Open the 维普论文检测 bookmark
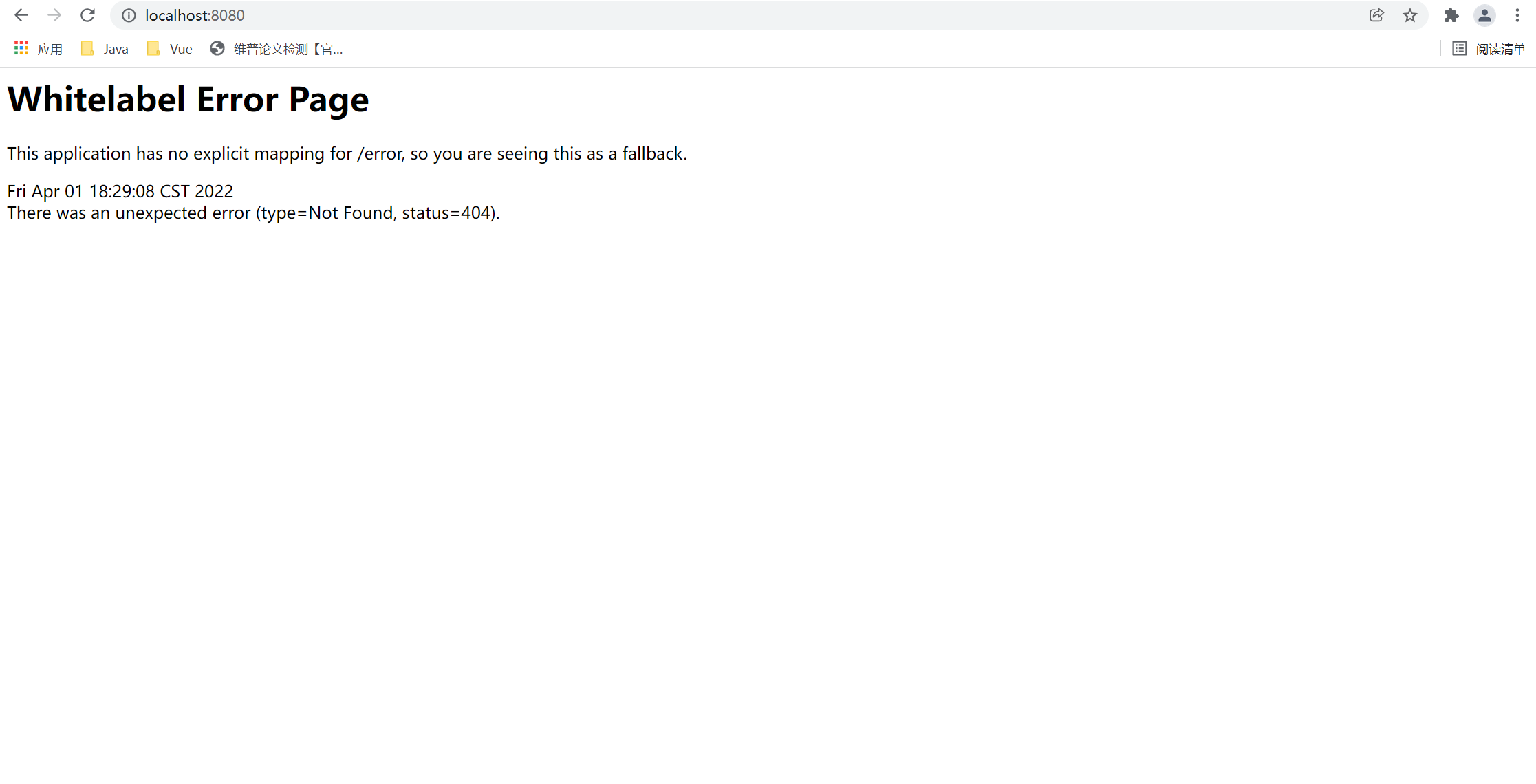This screenshot has height=784, width=1536. coord(277,49)
